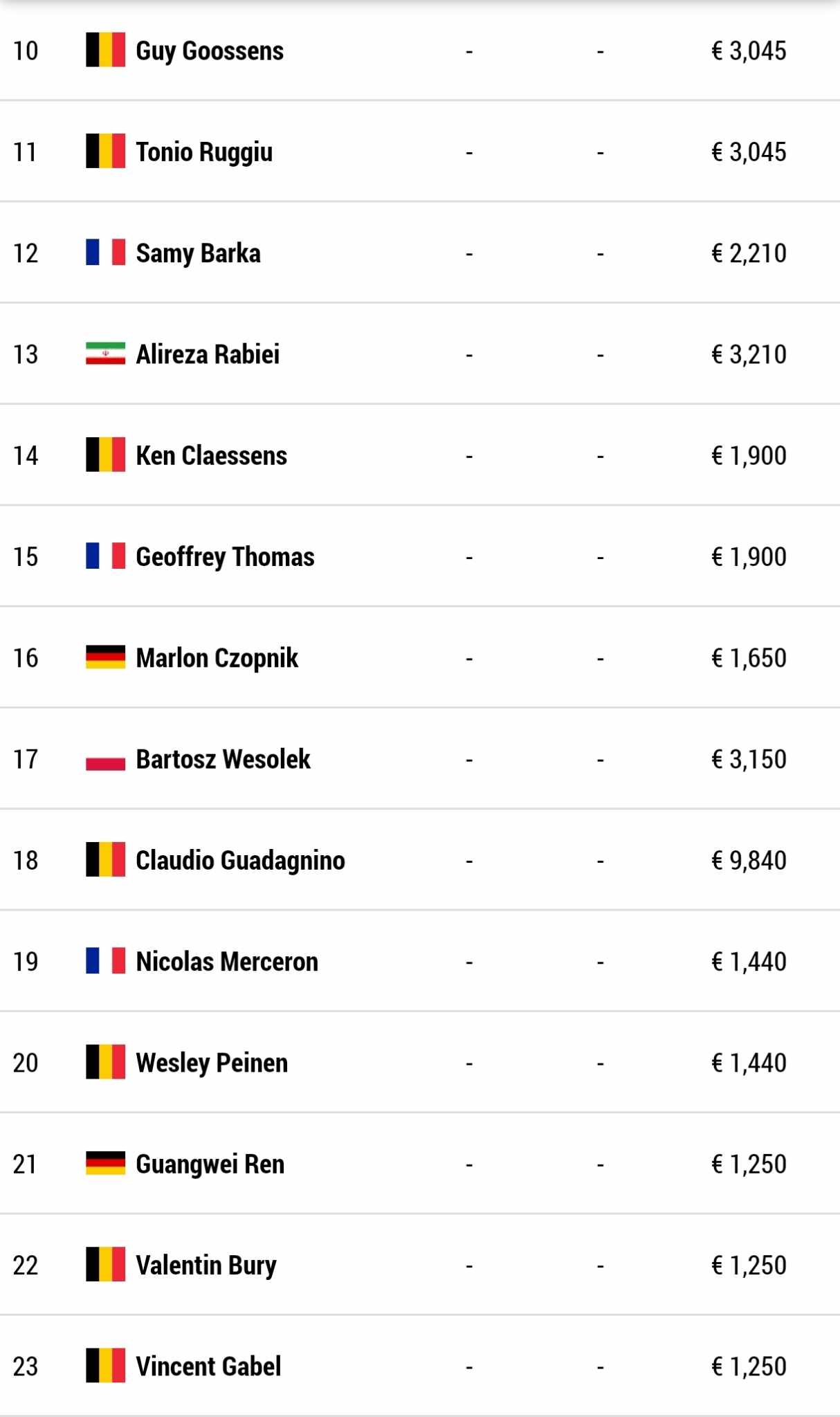Click the Polish flag beside Bartosz Wesolek
The image size is (840, 1417).
105,758
